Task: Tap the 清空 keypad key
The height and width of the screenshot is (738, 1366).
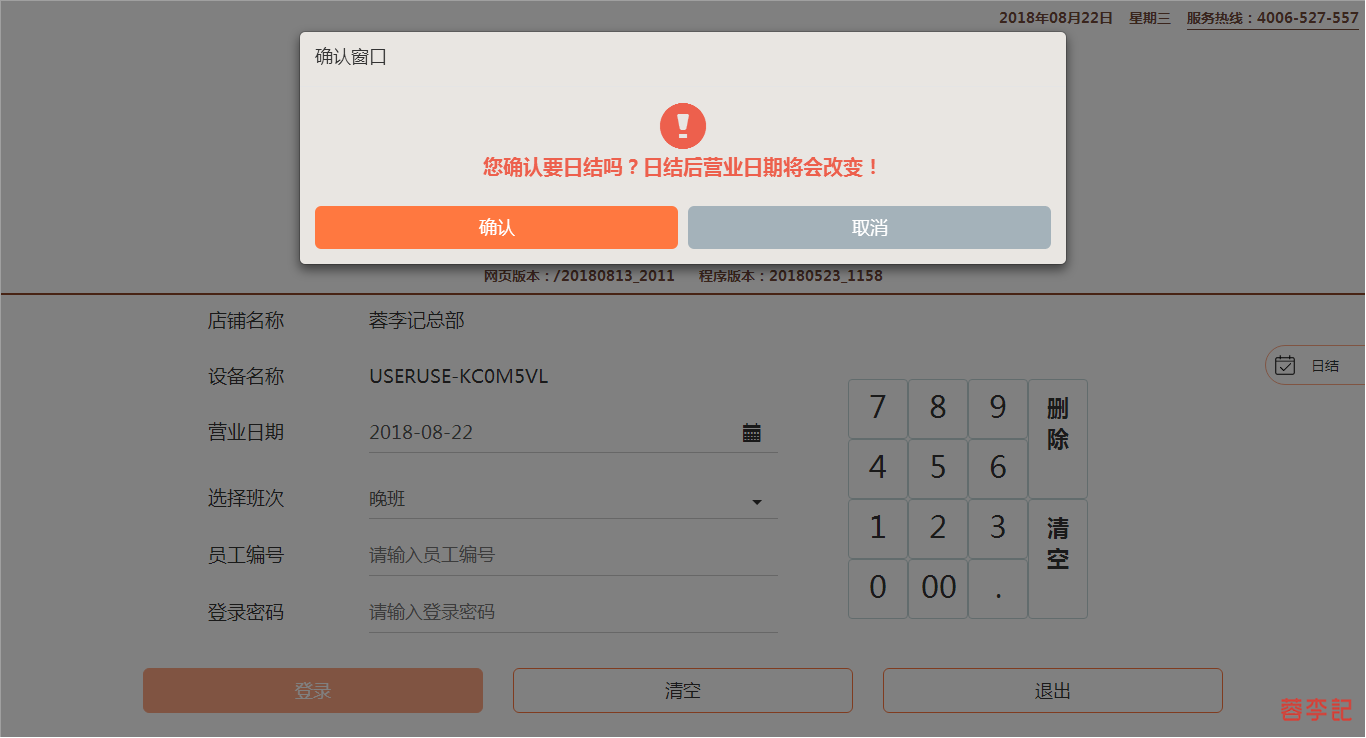Action: (1058, 558)
